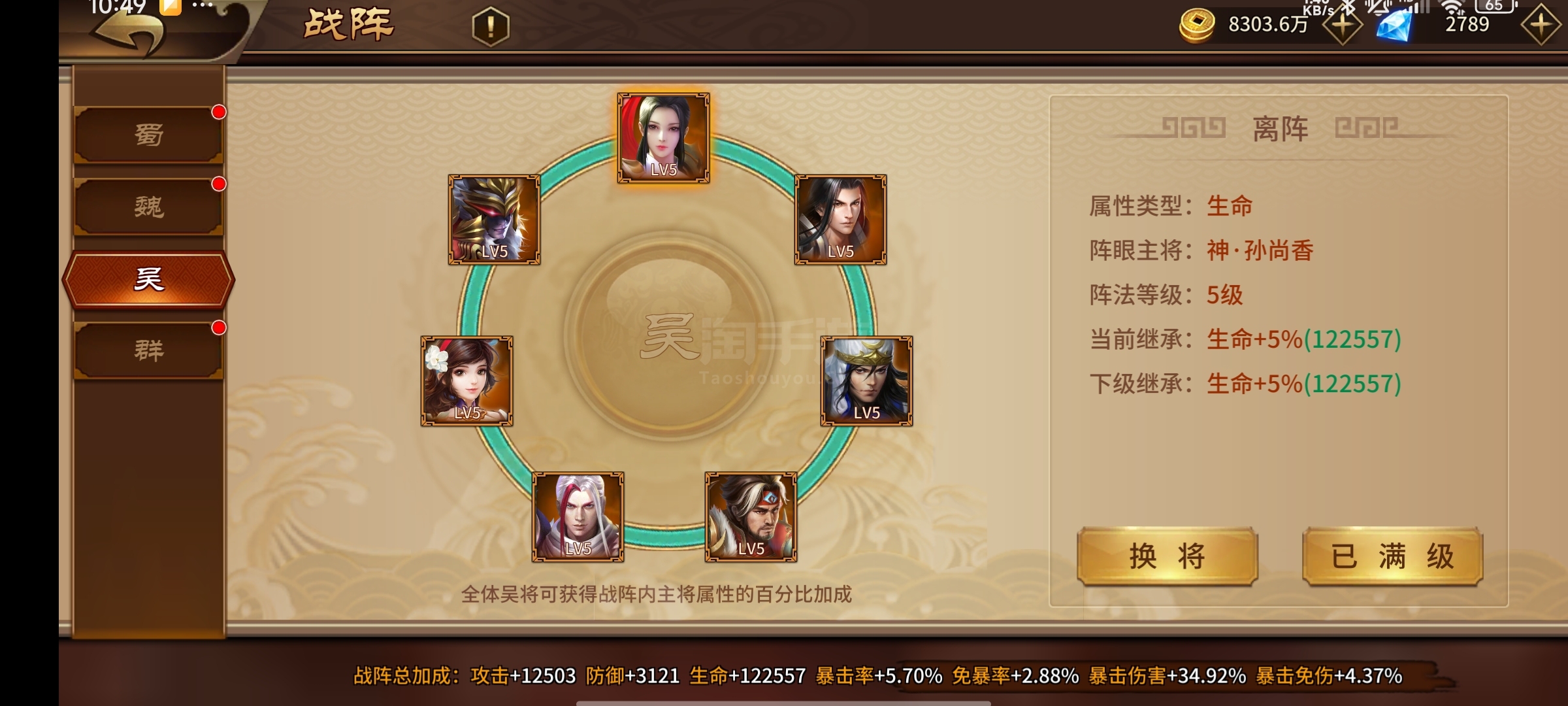Select the girl with flower portrait

(x=466, y=381)
